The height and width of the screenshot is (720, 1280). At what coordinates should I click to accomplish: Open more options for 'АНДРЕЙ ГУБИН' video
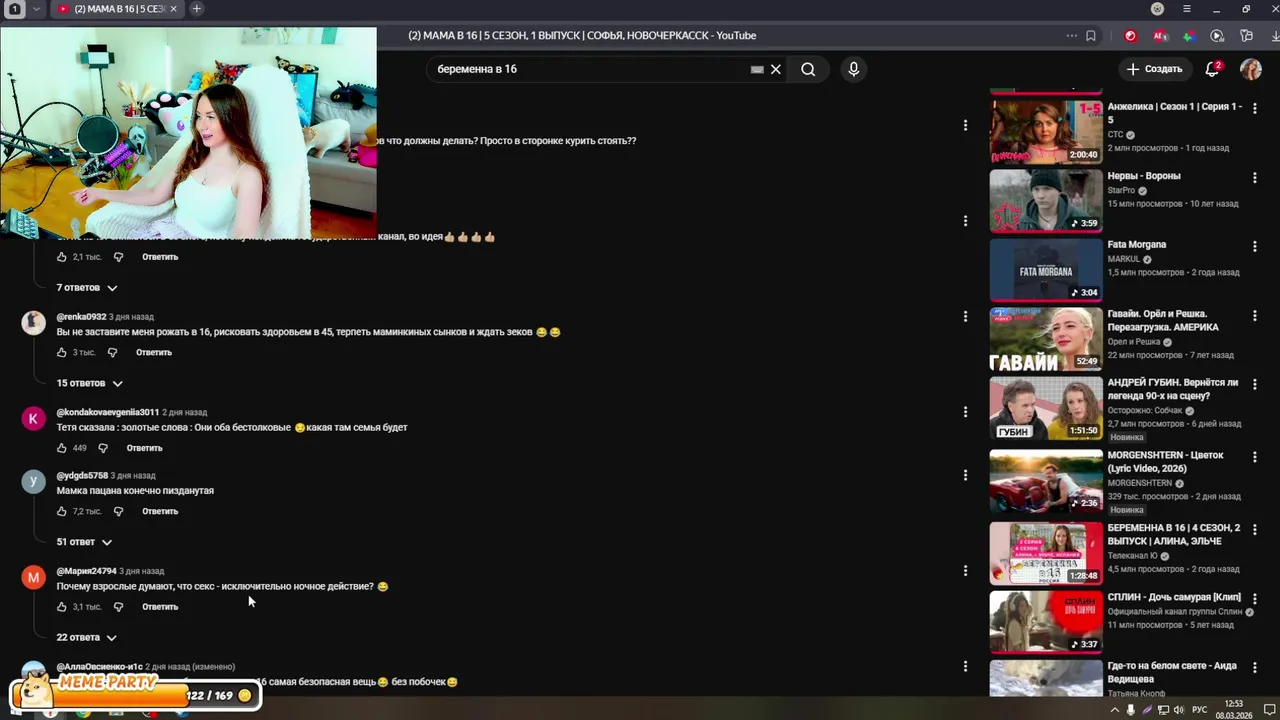click(1255, 384)
